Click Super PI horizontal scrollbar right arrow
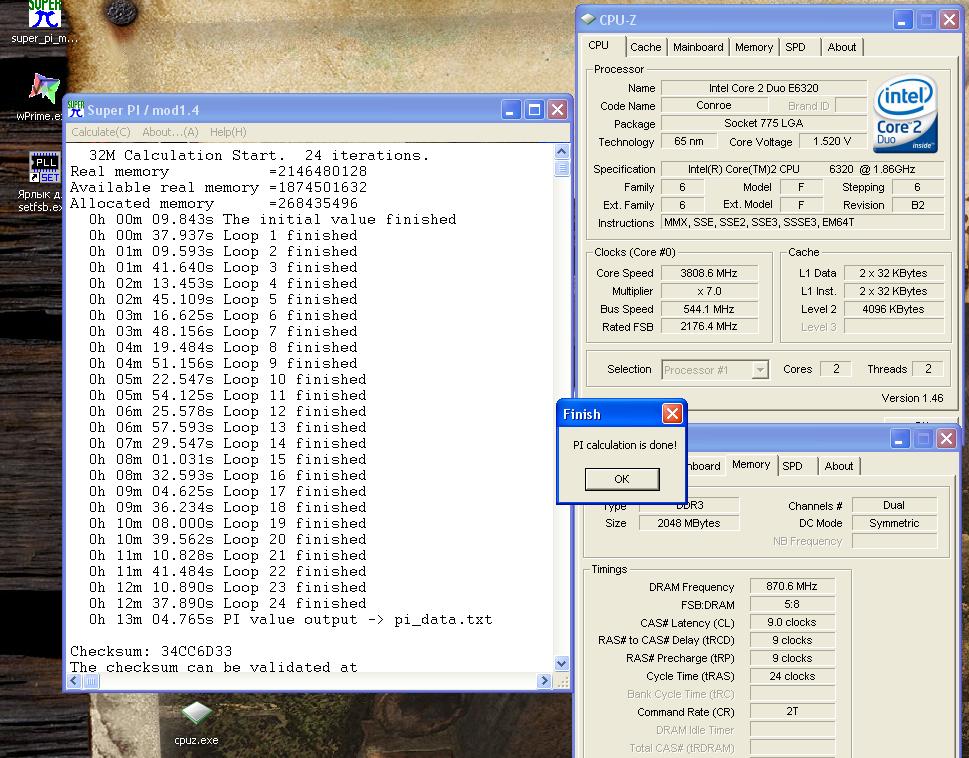Image resolution: width=969 pixels, height=758 pixels. [544, 681]
